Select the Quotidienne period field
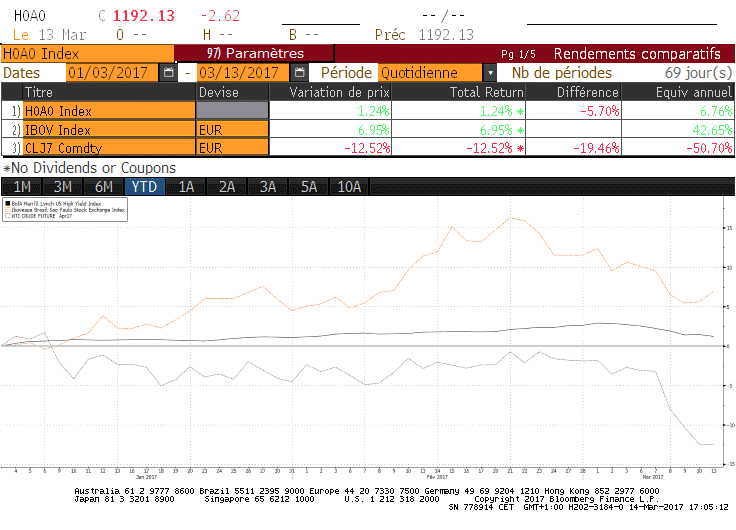 coord(430,73)
